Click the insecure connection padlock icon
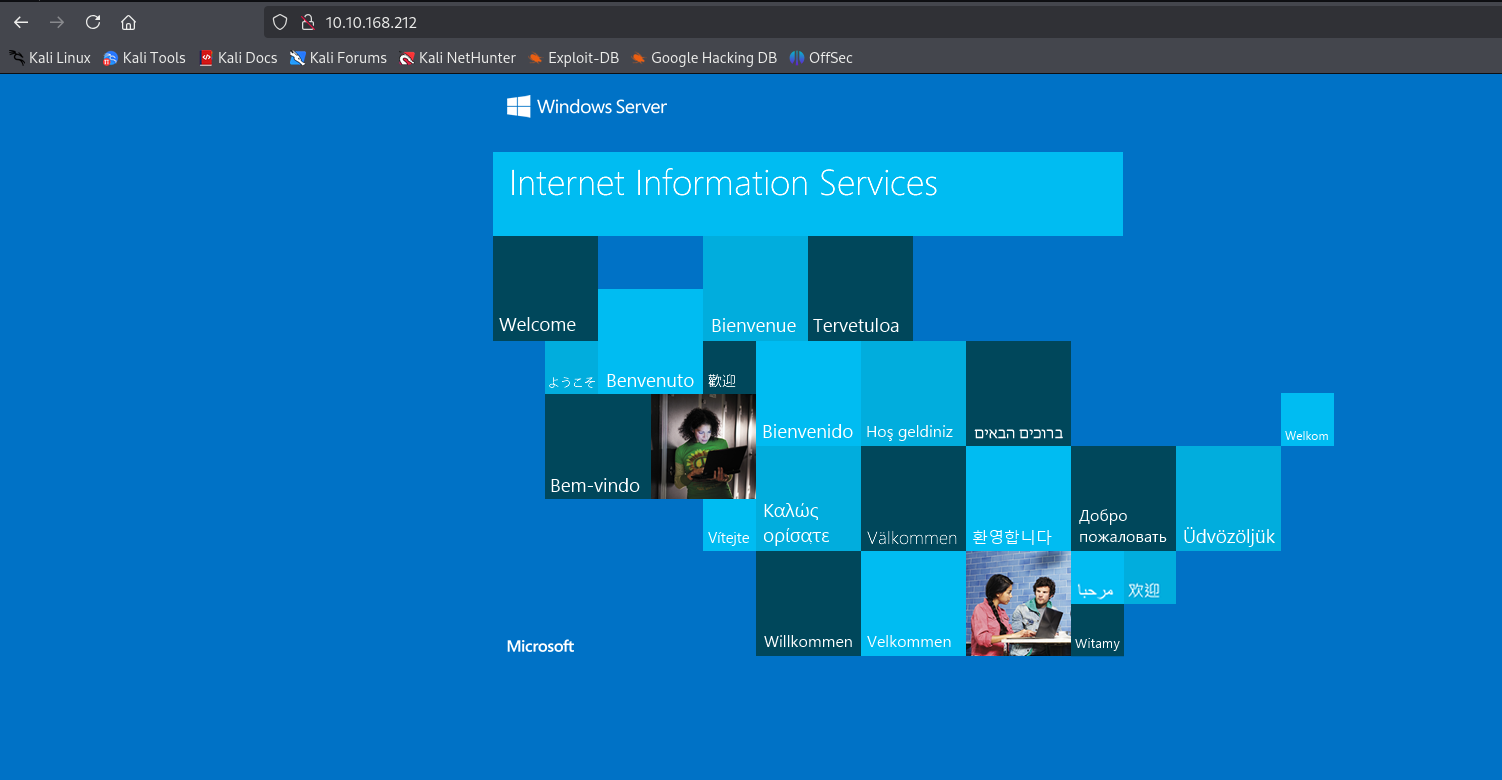The height and width of the screenshot is (780, 1502). (307, 22)
